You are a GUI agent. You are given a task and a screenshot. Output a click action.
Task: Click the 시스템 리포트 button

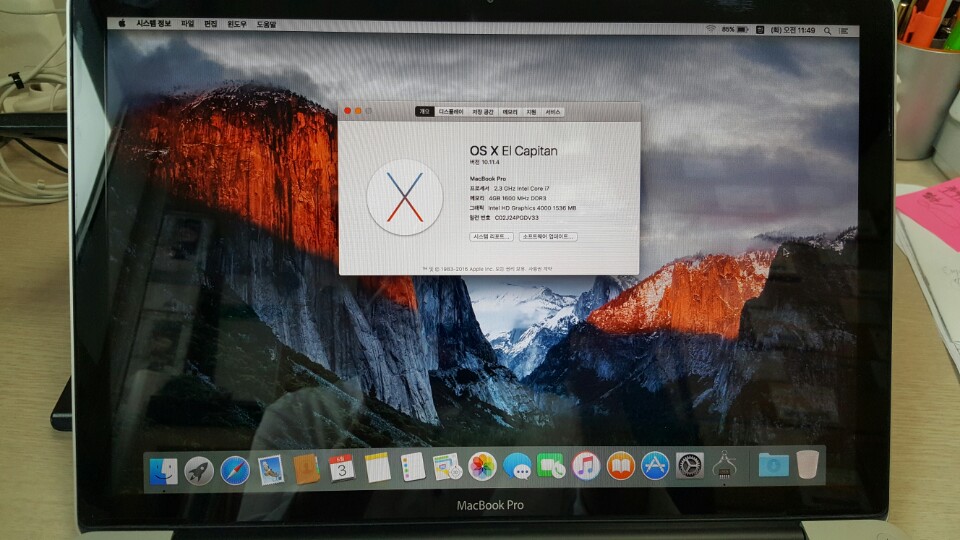tap(491, 237)
